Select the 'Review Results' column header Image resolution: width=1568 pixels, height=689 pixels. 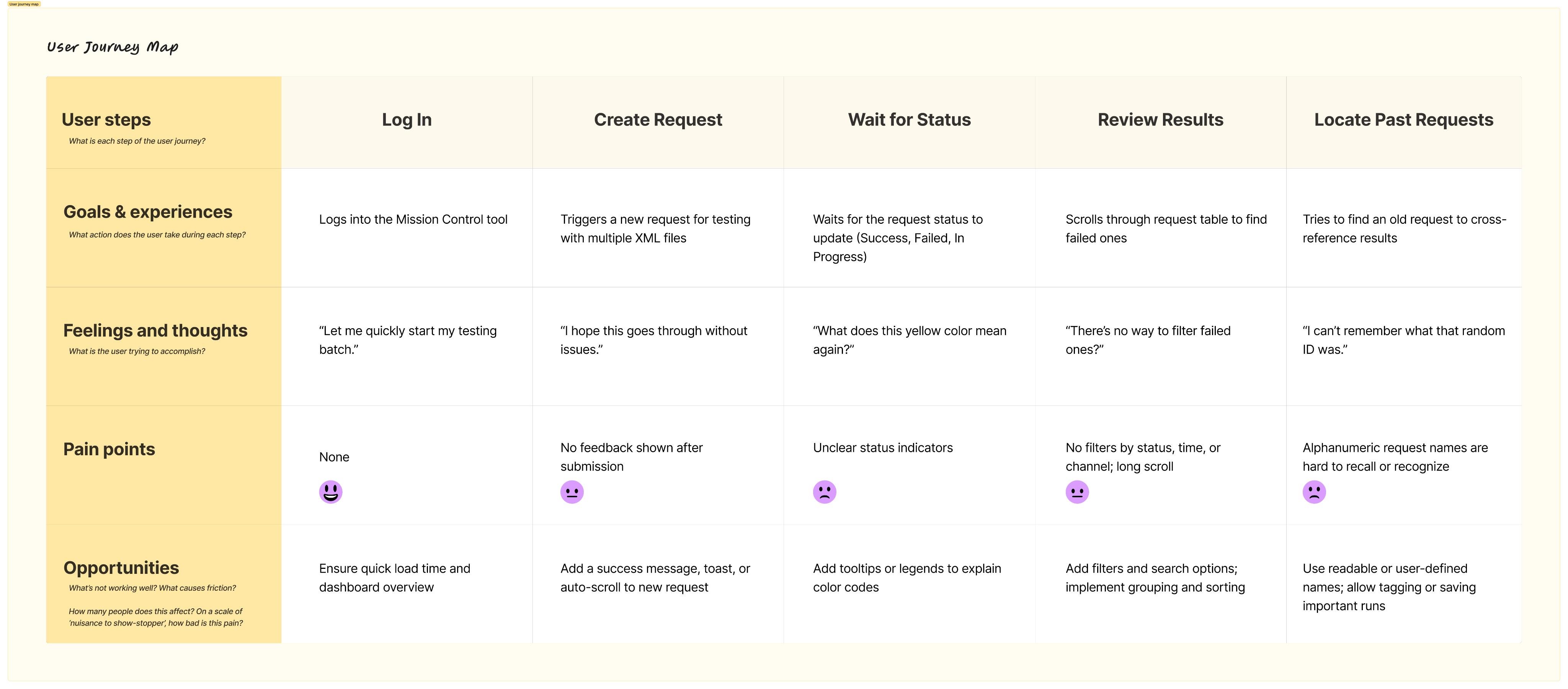click(x=1160, y=120)
